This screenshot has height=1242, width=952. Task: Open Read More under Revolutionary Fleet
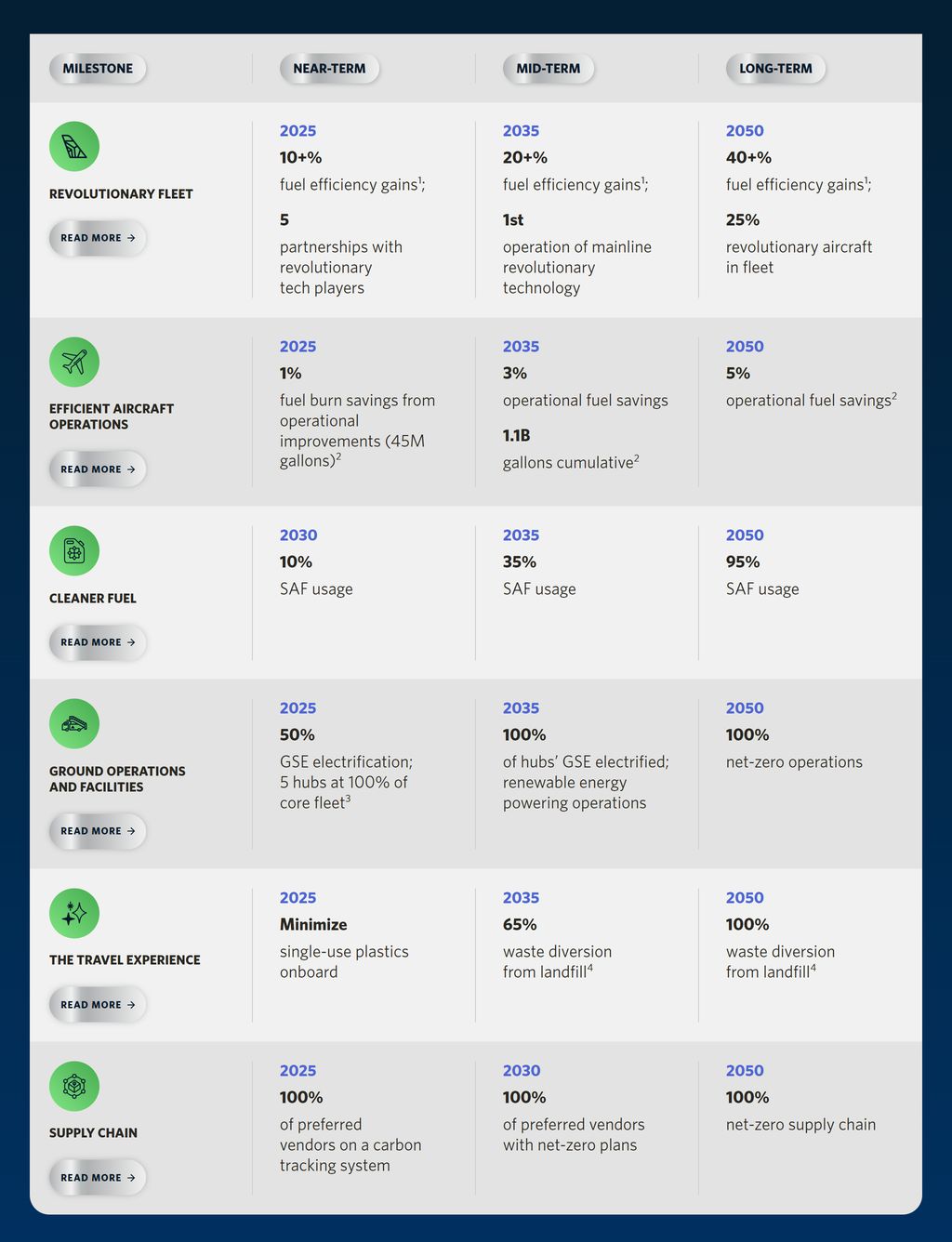click(98, 238)
